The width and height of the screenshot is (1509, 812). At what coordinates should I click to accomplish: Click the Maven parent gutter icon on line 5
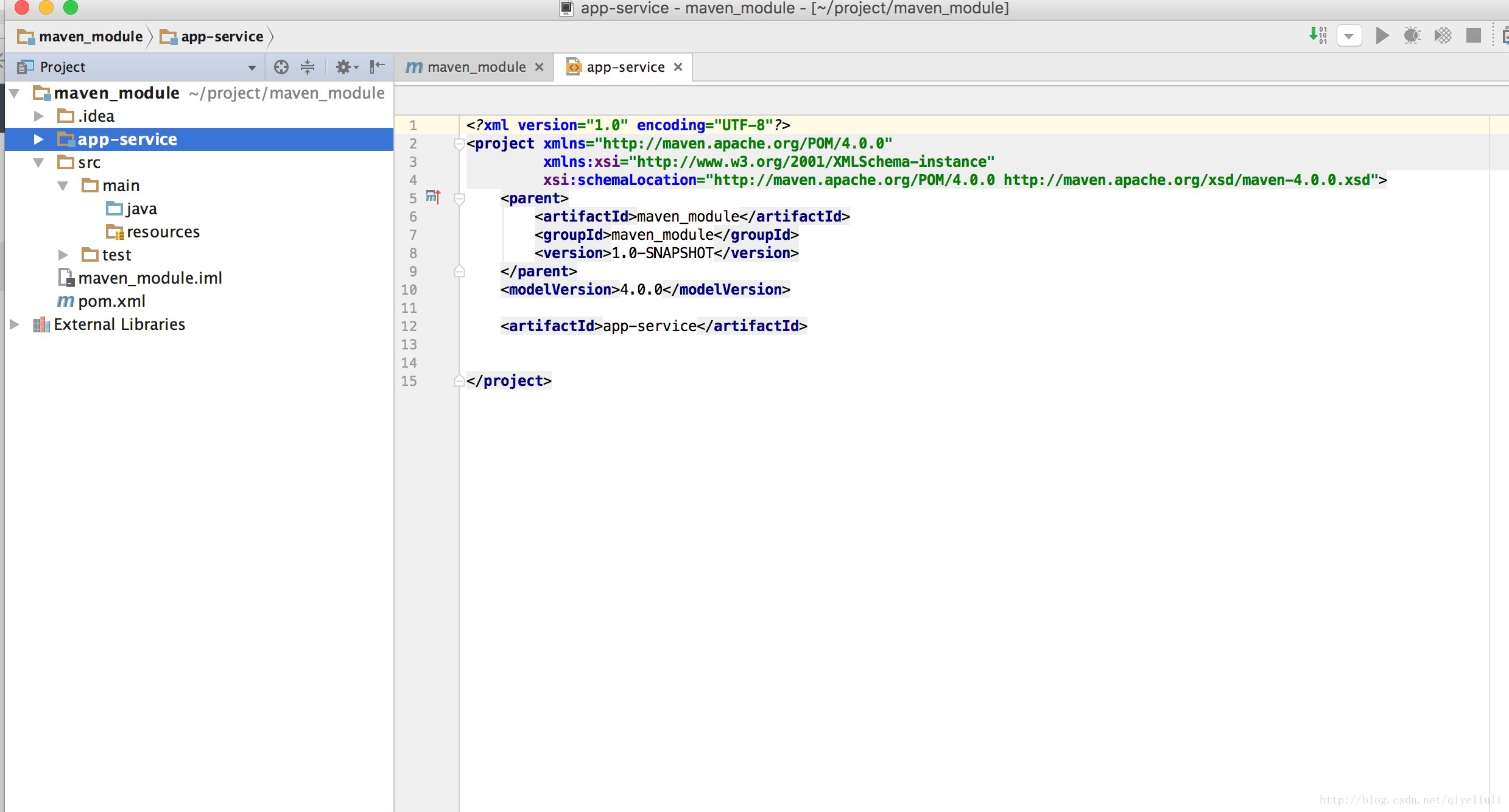tap(433, 197)
